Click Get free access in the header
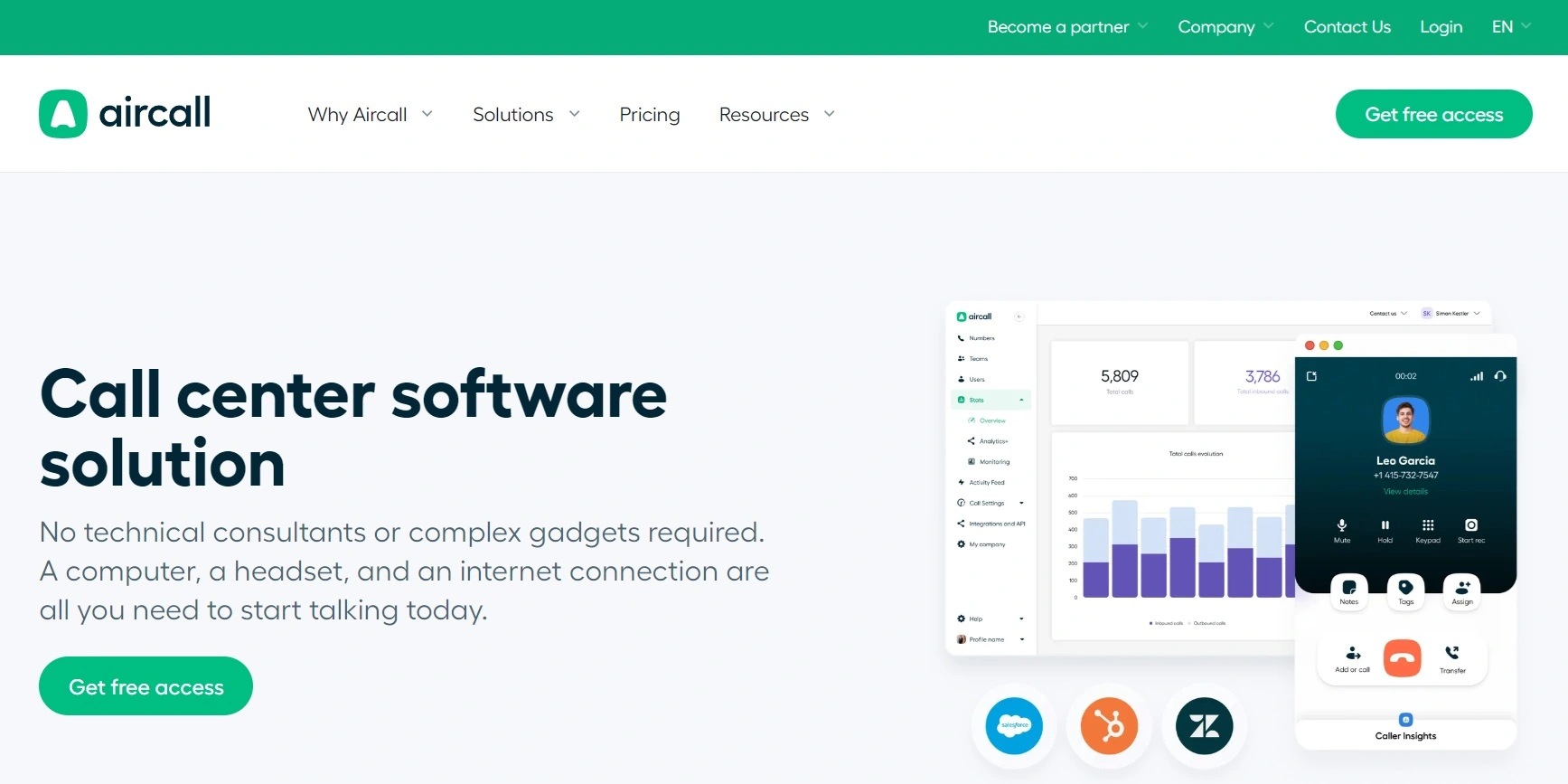 (1433, 114)
